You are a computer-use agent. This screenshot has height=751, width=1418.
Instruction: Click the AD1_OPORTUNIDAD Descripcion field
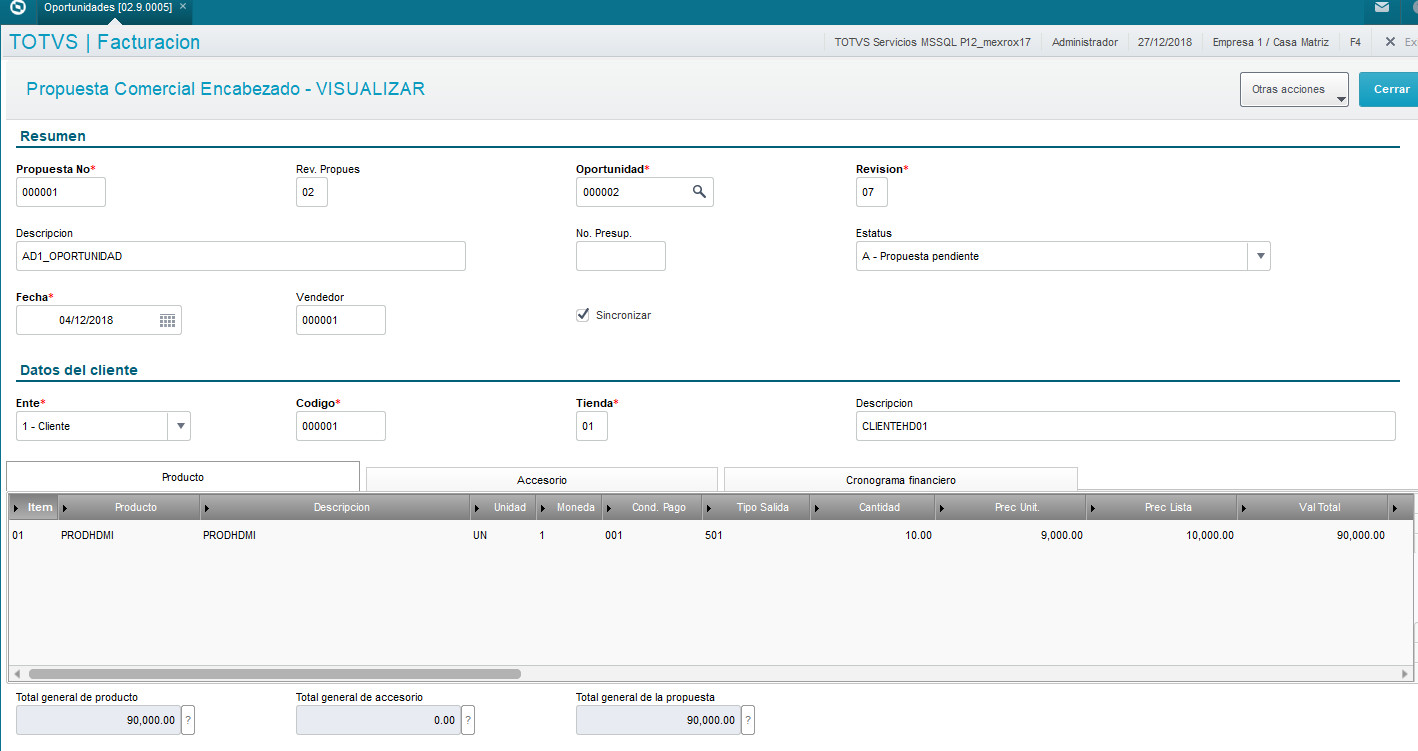pyautogui.click(x=241, y=256)
